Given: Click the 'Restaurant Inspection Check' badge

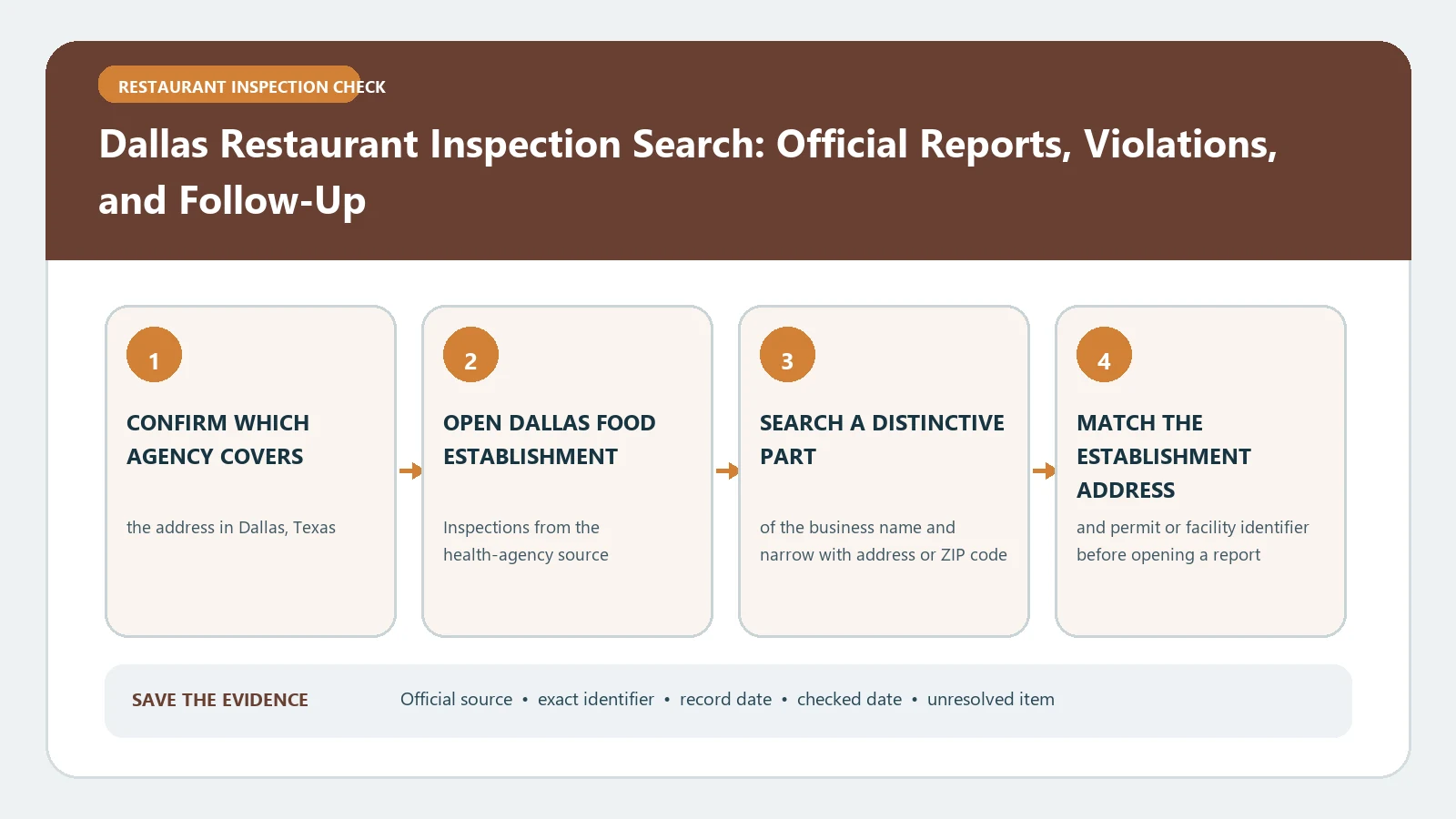Looking at the screenshot, I should [x=229, y=85].
